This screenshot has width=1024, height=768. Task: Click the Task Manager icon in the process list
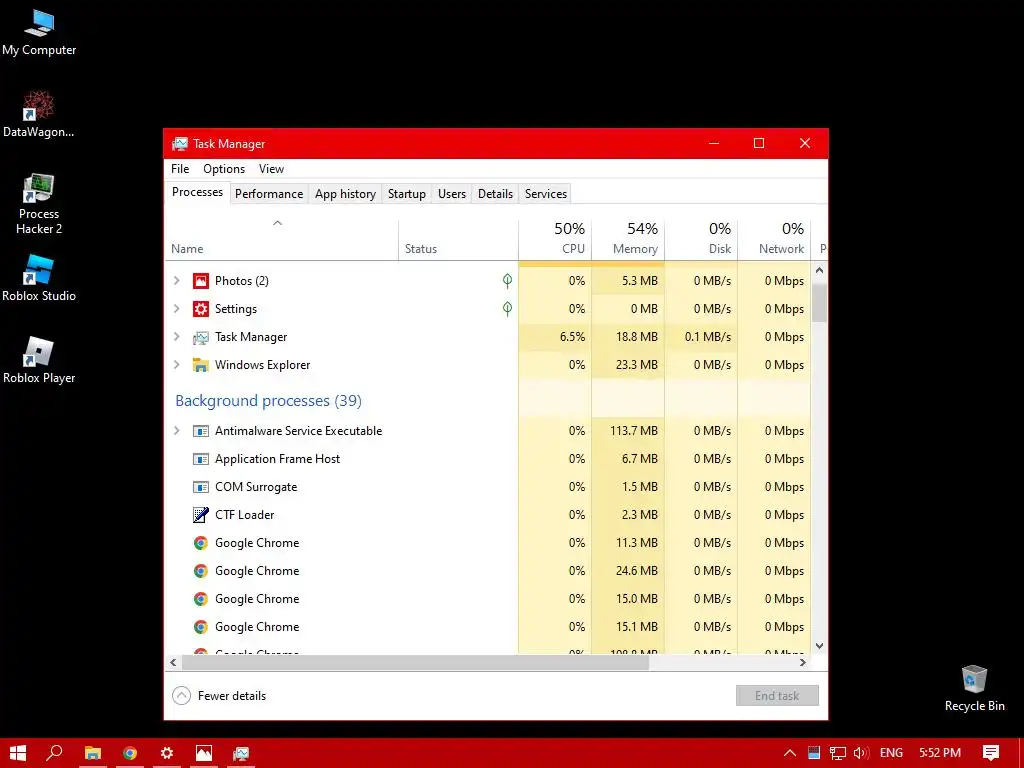tap(200, 337)
